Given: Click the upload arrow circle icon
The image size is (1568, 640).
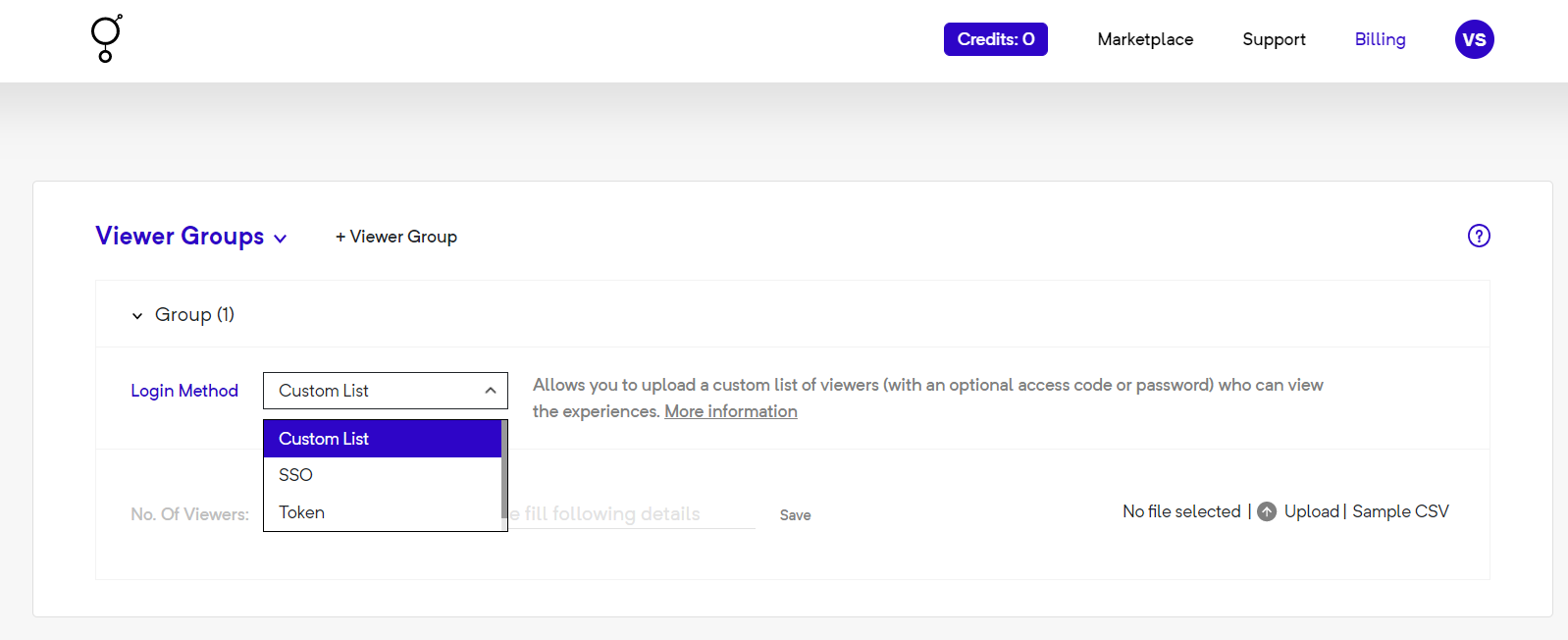Looking at the screenshot, I should click(x=1267, y=511).
